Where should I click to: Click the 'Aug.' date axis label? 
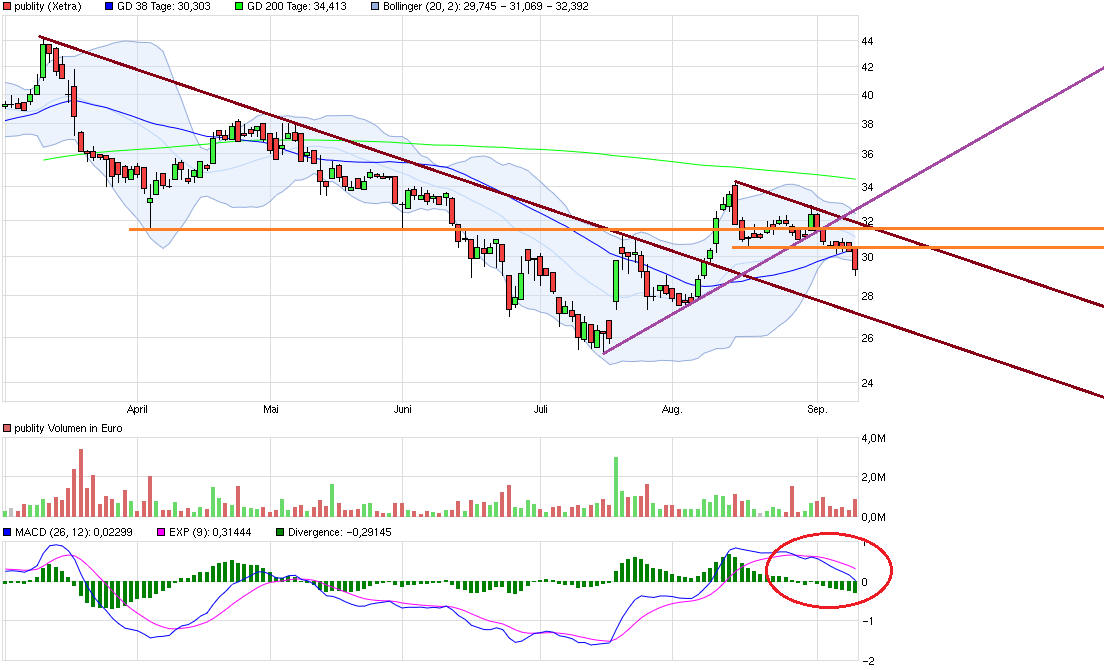coord(672,410)
